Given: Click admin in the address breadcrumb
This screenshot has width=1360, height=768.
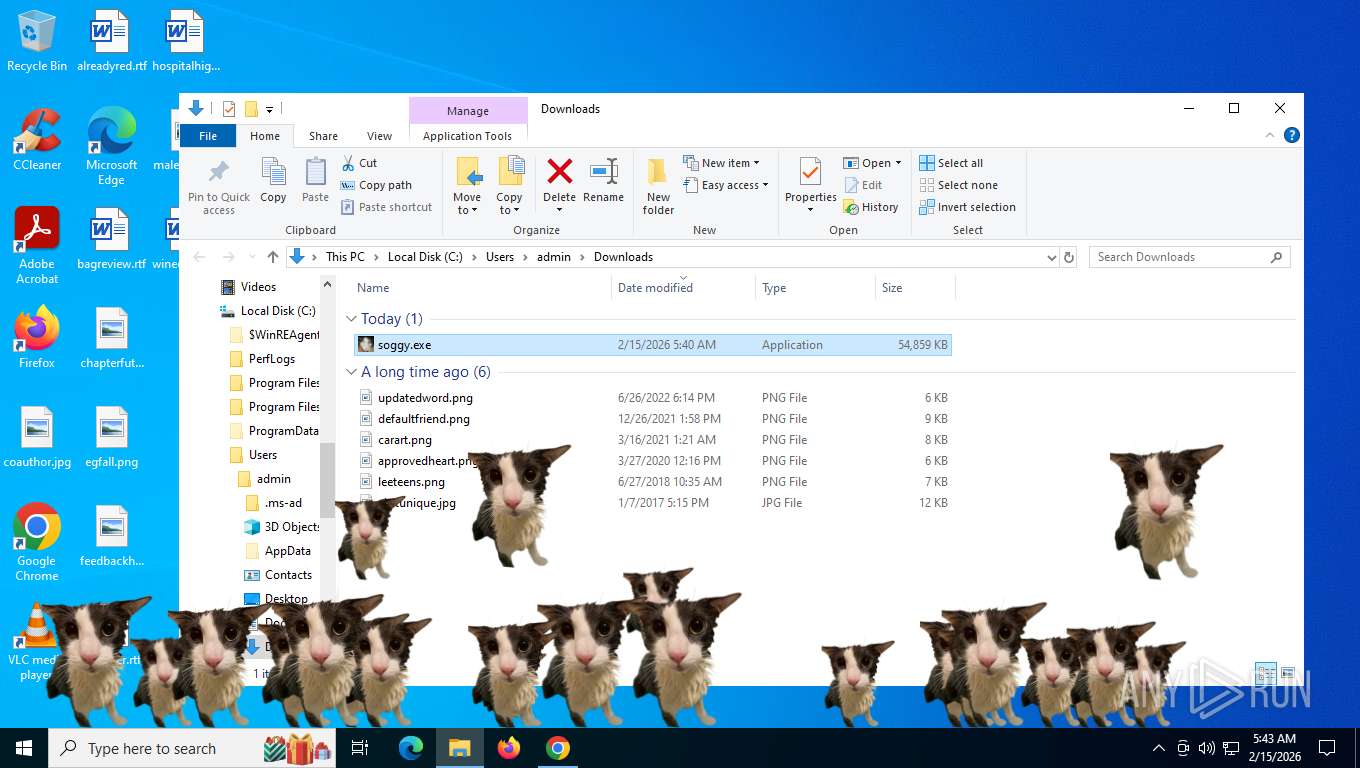Looking at the screenshot, I should [x=554, y=257].
